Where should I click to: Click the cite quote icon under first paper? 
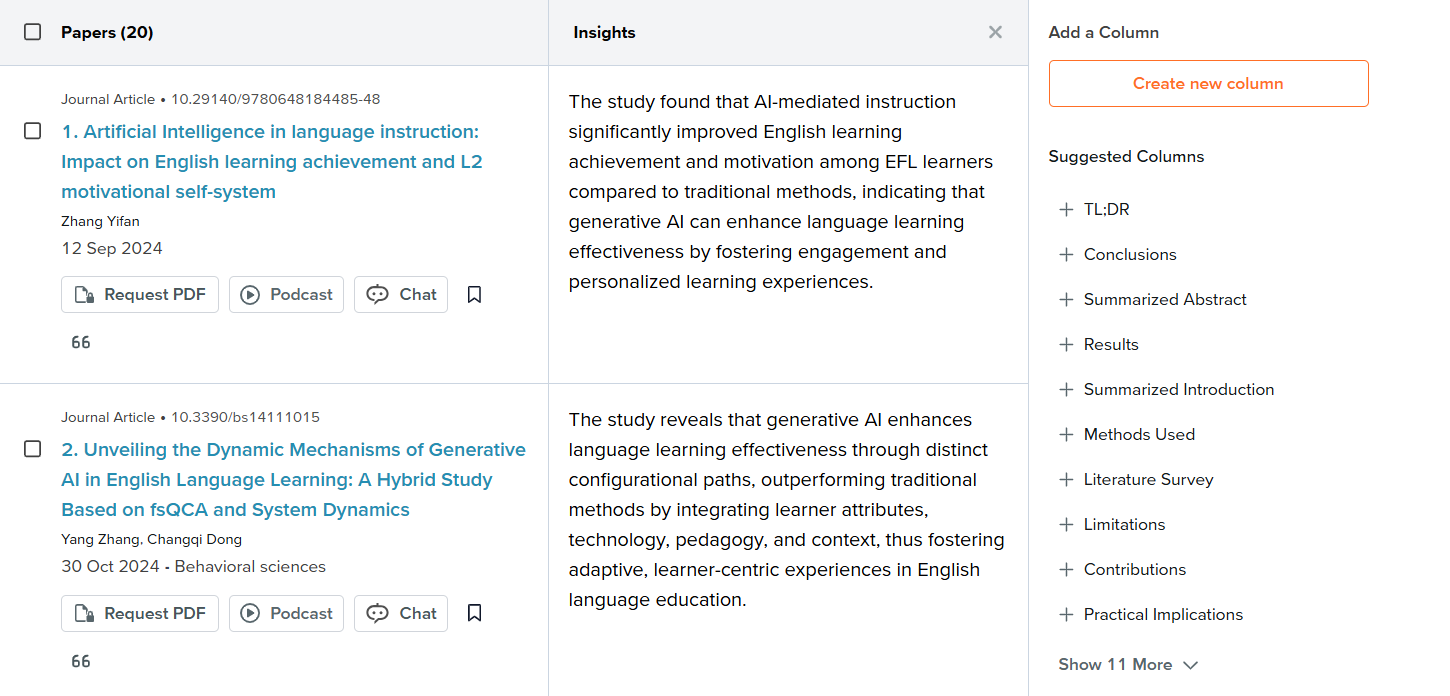tap(81, 343)
